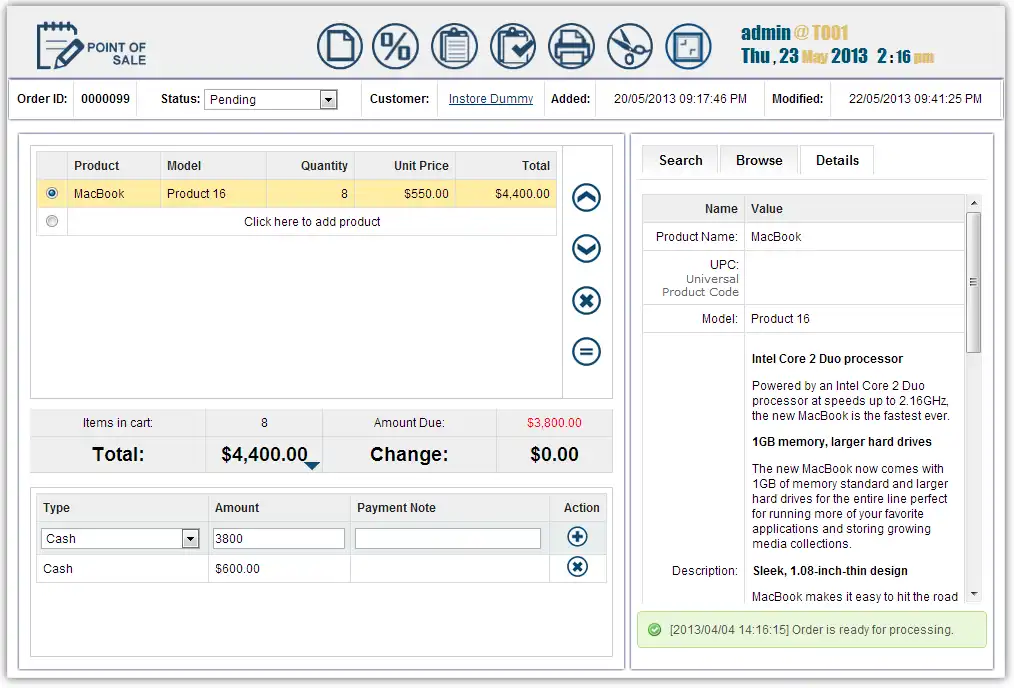Open the percent discount icon
This screenshot has height=688, width=1014.
[396, 47]
